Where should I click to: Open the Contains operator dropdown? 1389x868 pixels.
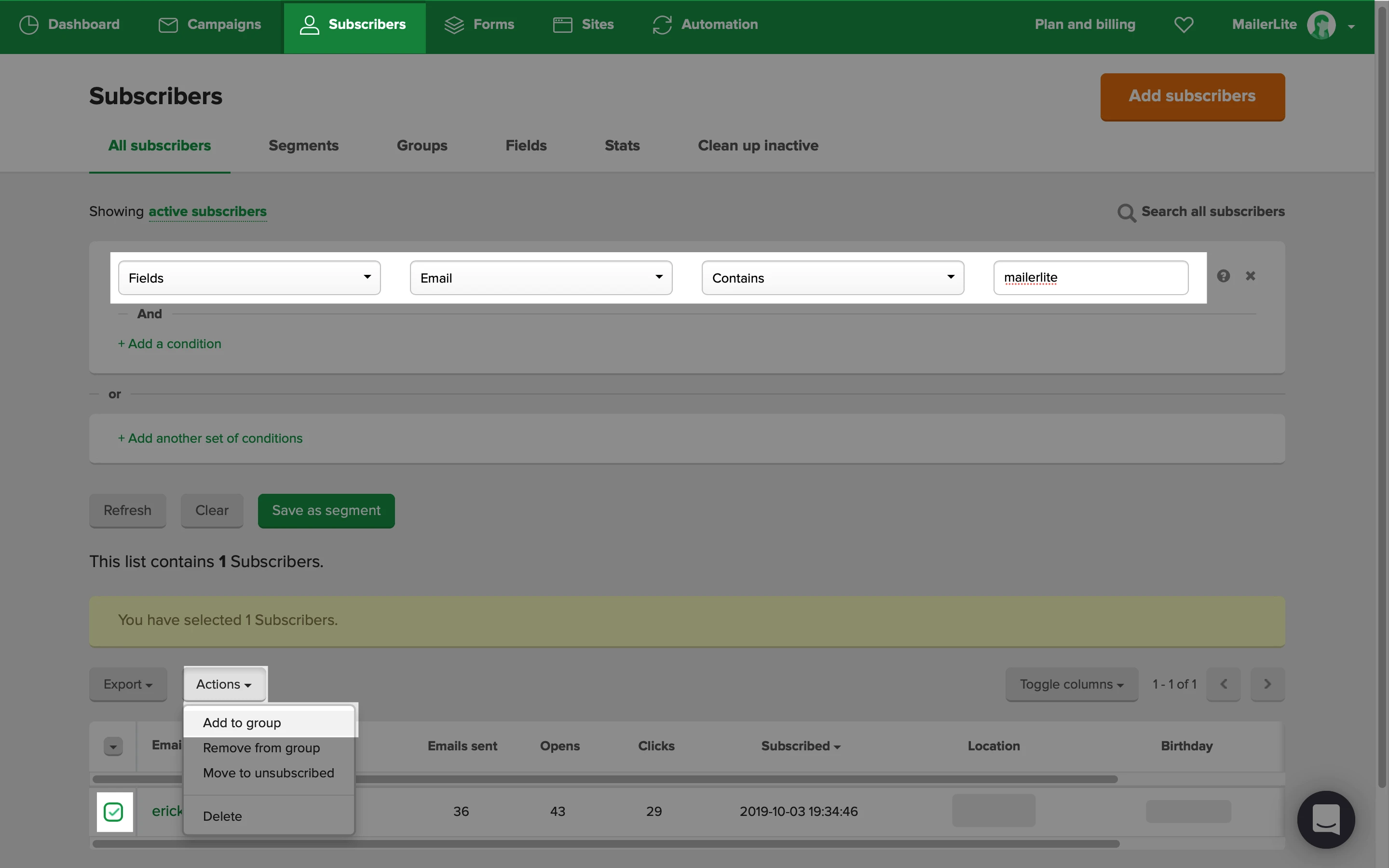pyautogui.click(x=832, y=278)
